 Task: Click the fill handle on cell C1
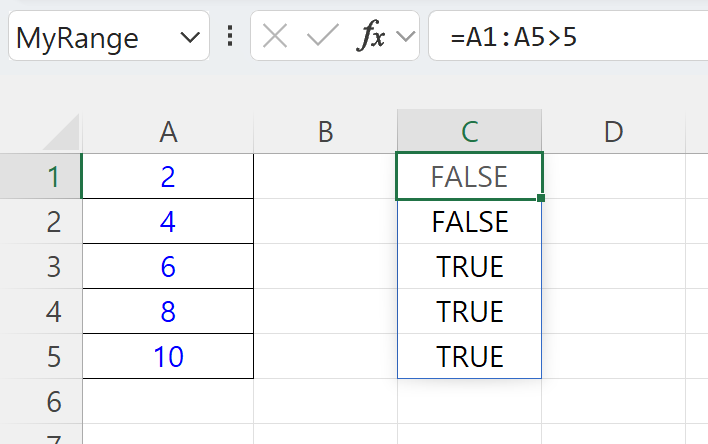(541, 198)
